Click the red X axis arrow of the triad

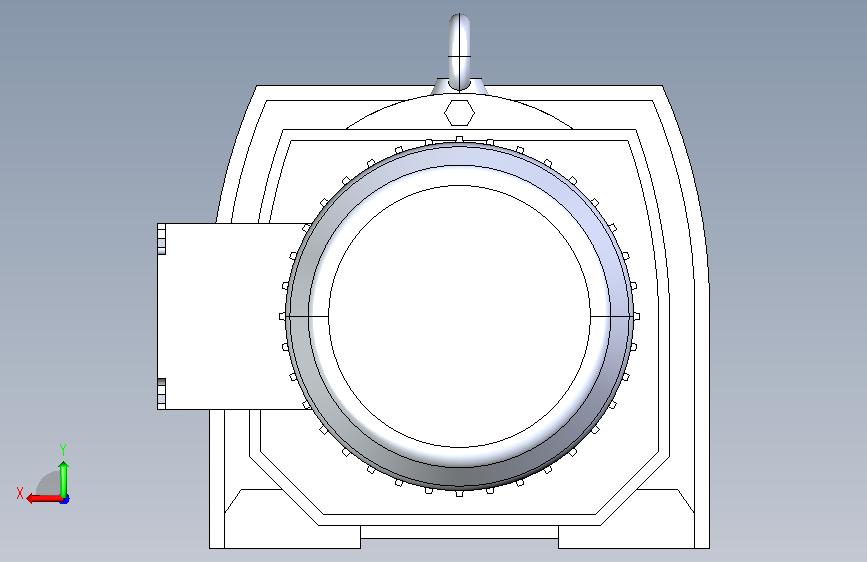click(44, 499)
